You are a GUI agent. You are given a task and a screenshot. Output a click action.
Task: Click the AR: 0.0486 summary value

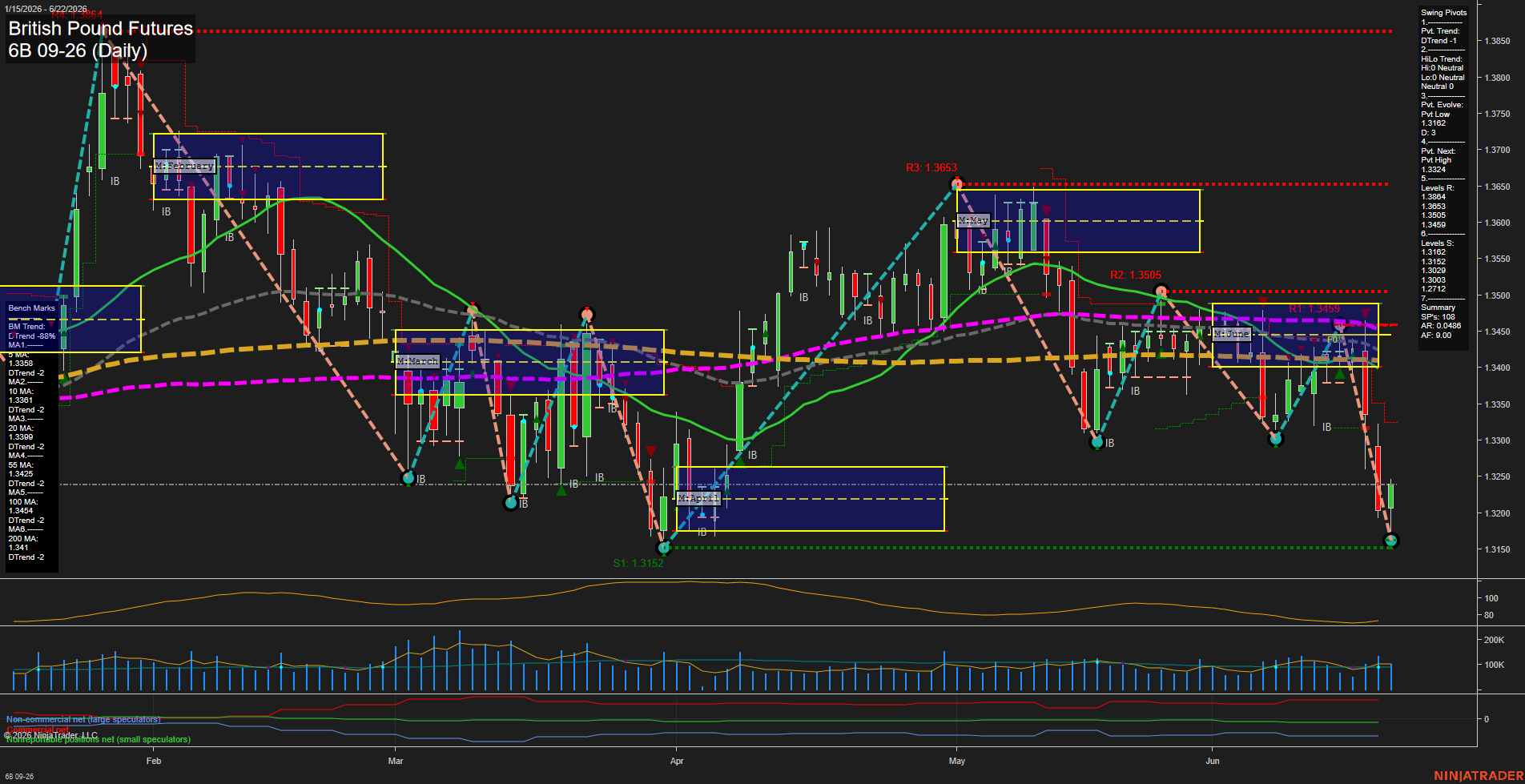click(x=1441, y=326)
